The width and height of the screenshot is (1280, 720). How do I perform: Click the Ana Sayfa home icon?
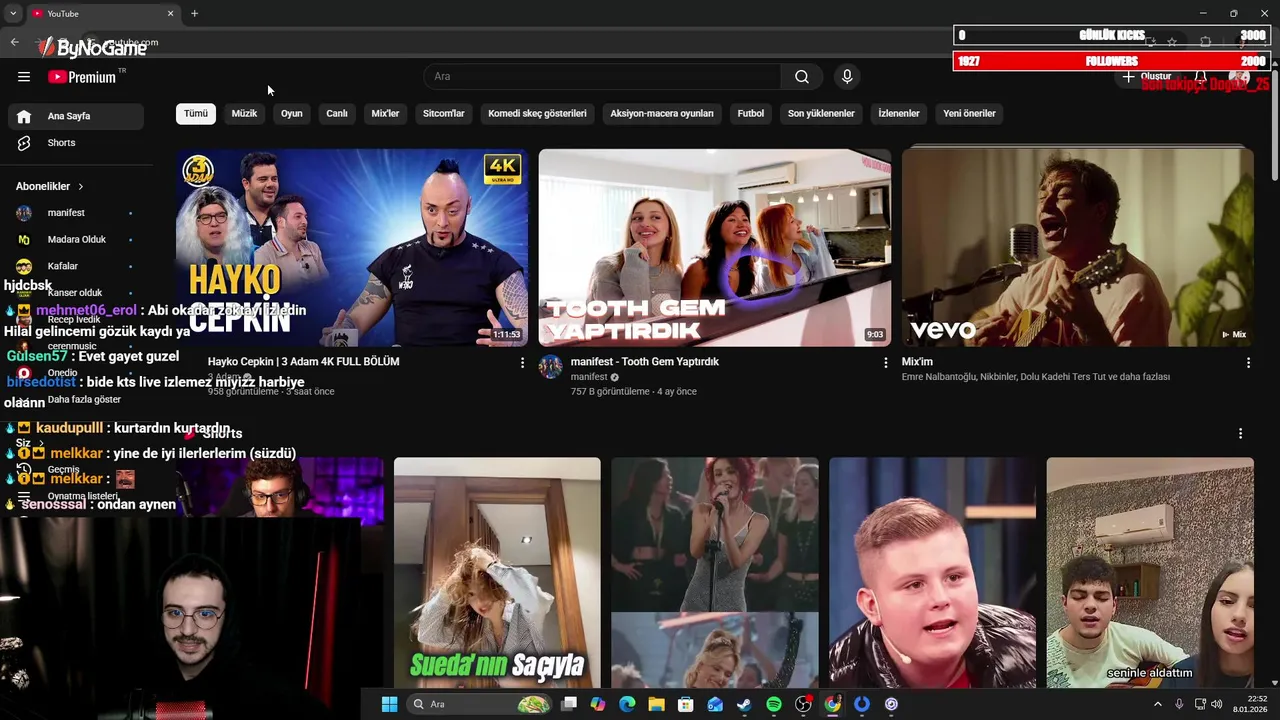(x=24, y=116)
